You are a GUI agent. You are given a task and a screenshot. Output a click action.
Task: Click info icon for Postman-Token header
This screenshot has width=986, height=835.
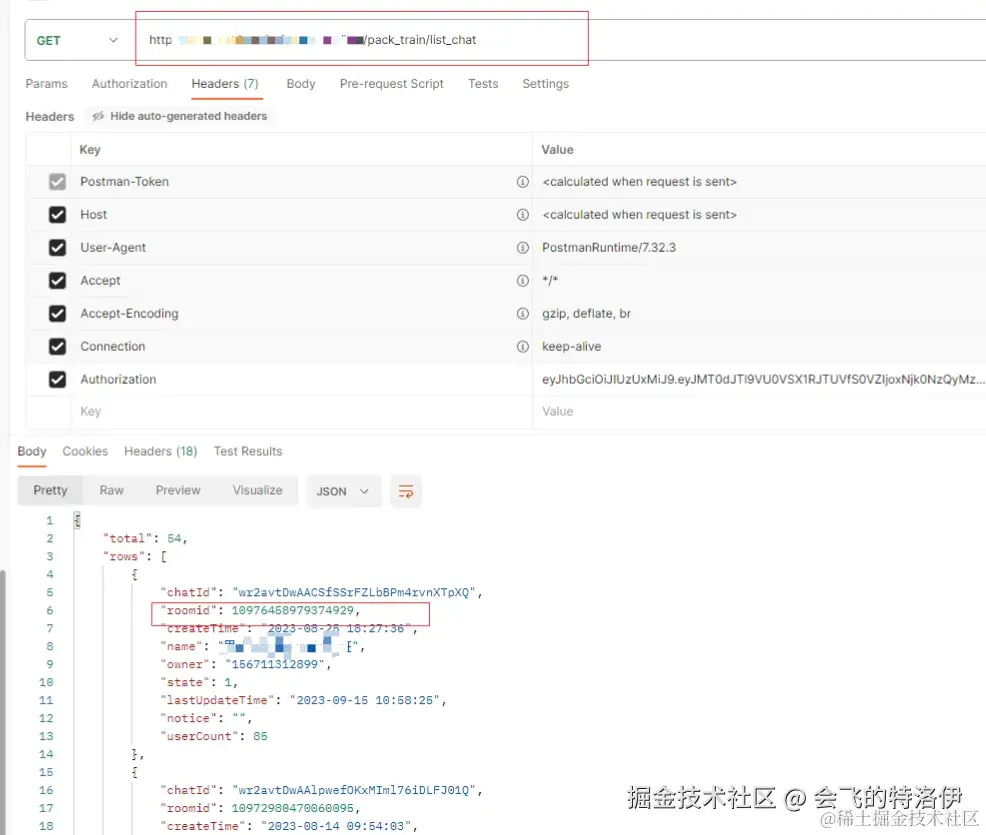pyautogui.click(x=523, y=182)
